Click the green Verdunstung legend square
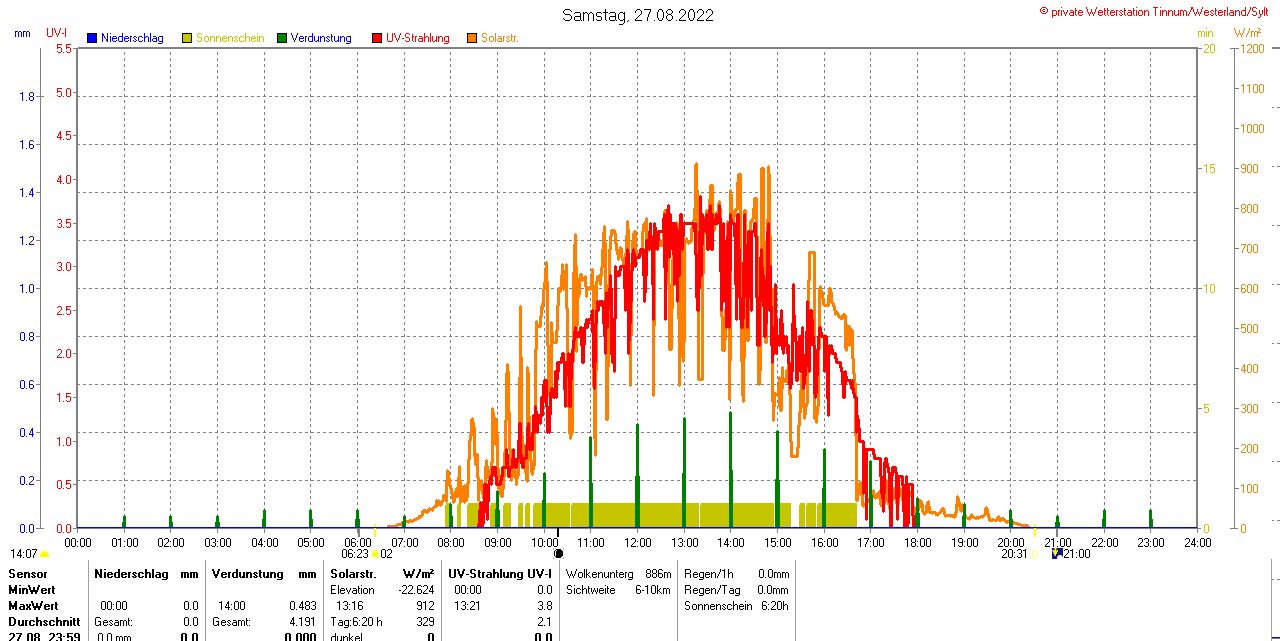Screen dimensions: 1280x641 [x=282, y=38]
